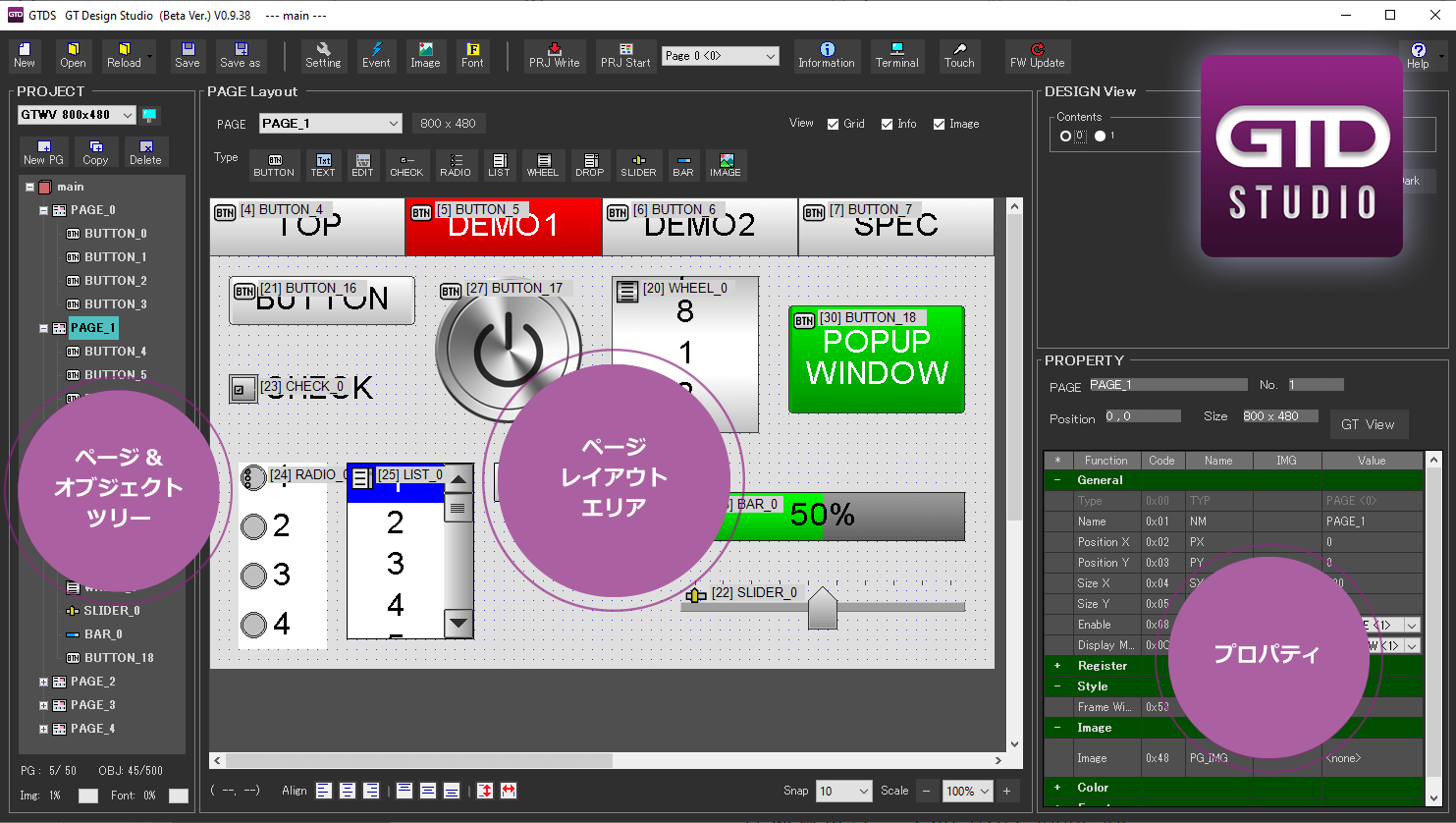Add a CHECK object type

click(406, 165)
